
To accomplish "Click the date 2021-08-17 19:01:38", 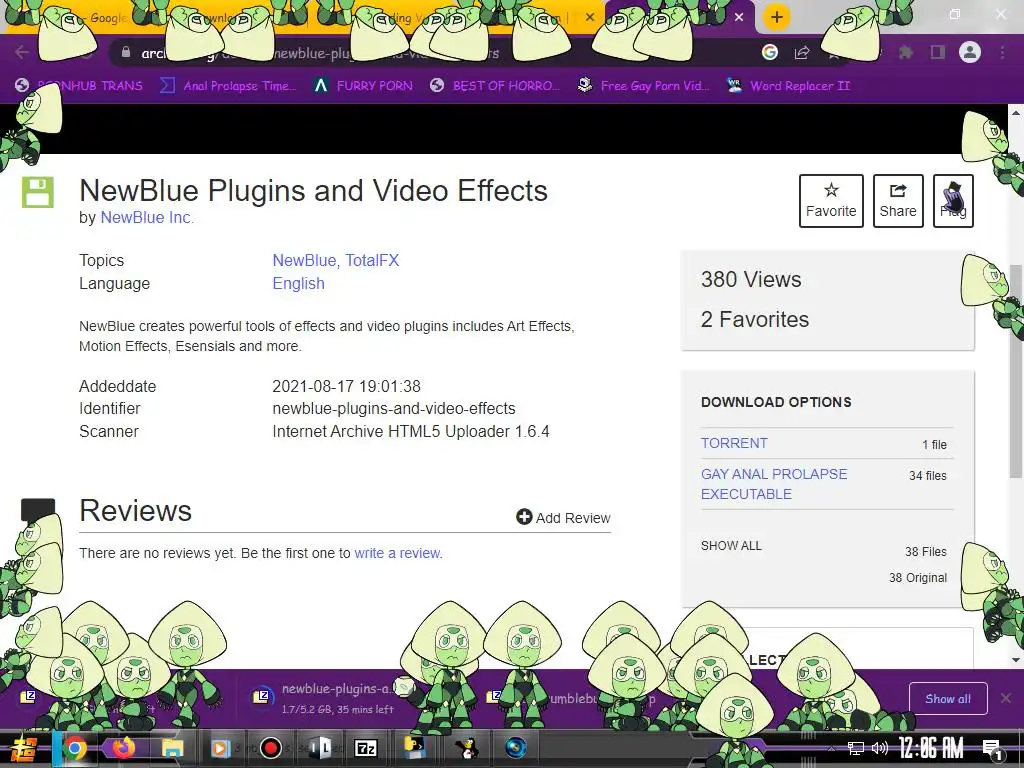I will tap(346, 386).
